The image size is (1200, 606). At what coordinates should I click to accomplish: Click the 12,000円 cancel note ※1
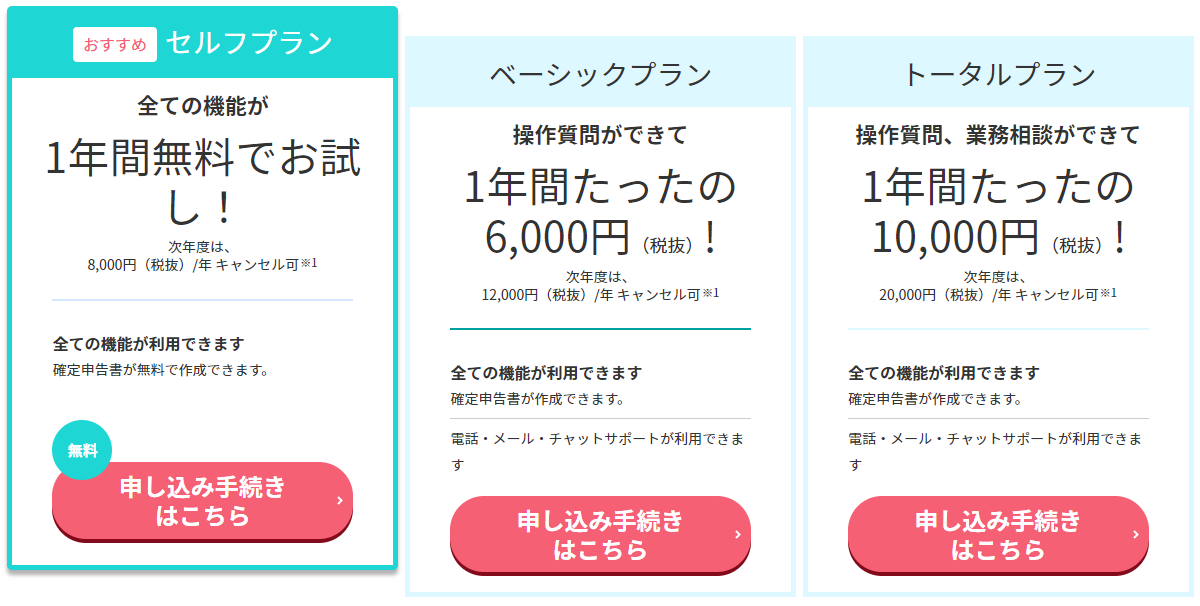click(600, 294)
